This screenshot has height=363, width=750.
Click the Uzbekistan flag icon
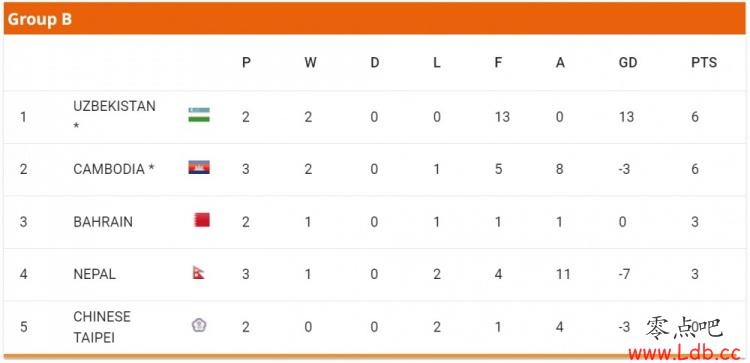pyautogui.click(x=199, y=115)
